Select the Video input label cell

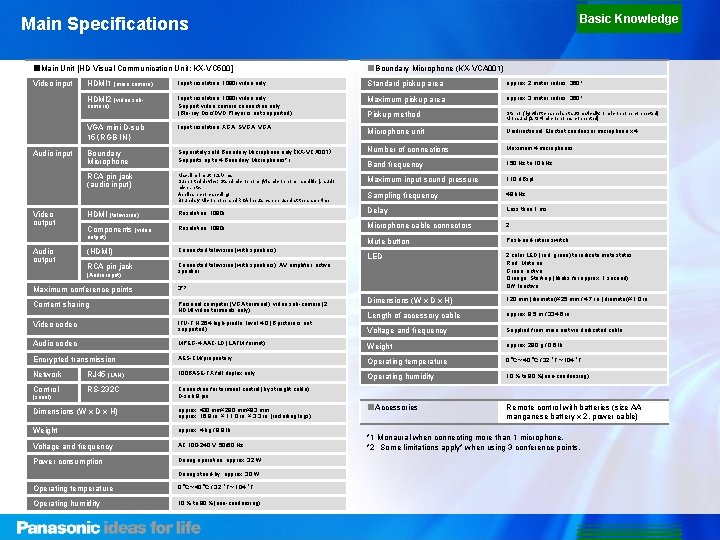coord(52,111)
